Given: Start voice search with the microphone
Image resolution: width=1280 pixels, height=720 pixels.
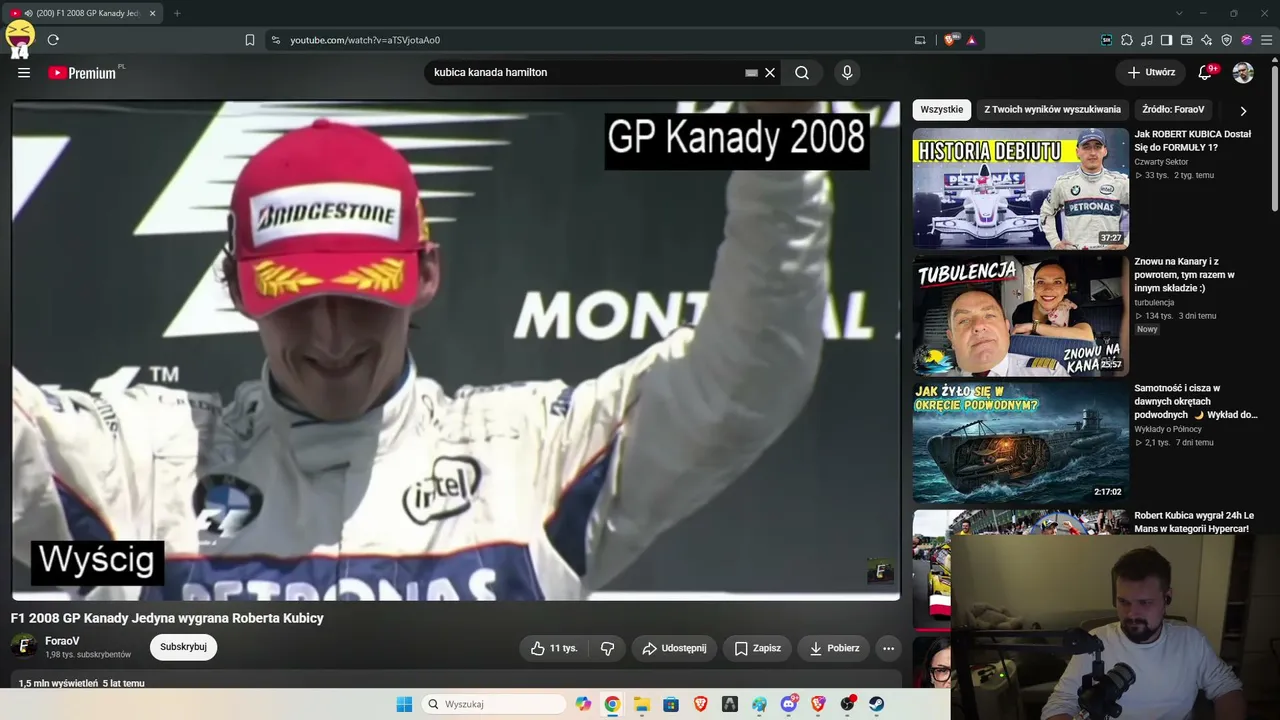Looking at the screenshot, I should coord(847,72).
